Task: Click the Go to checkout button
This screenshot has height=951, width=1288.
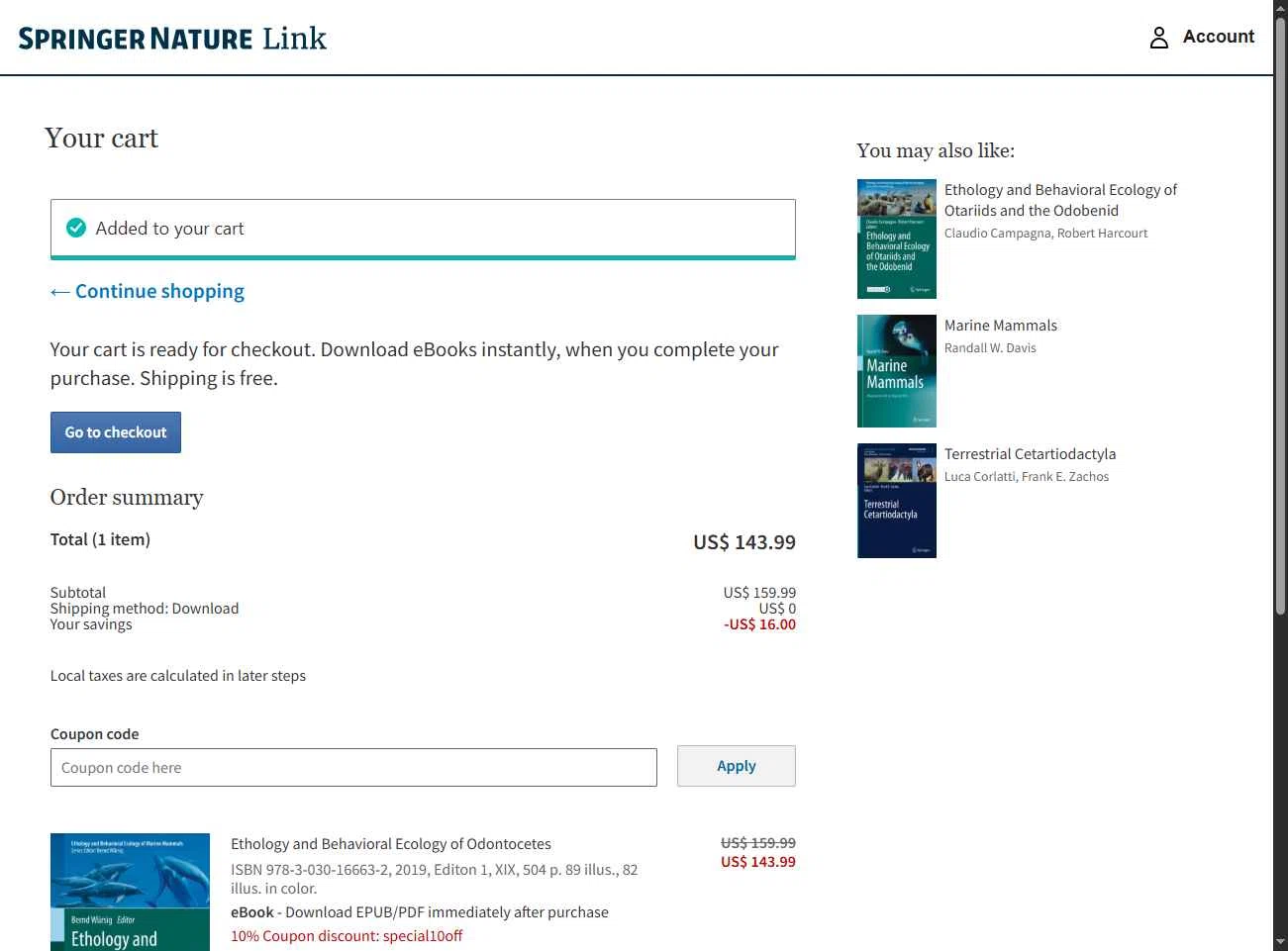Action: tap(116, 432)
